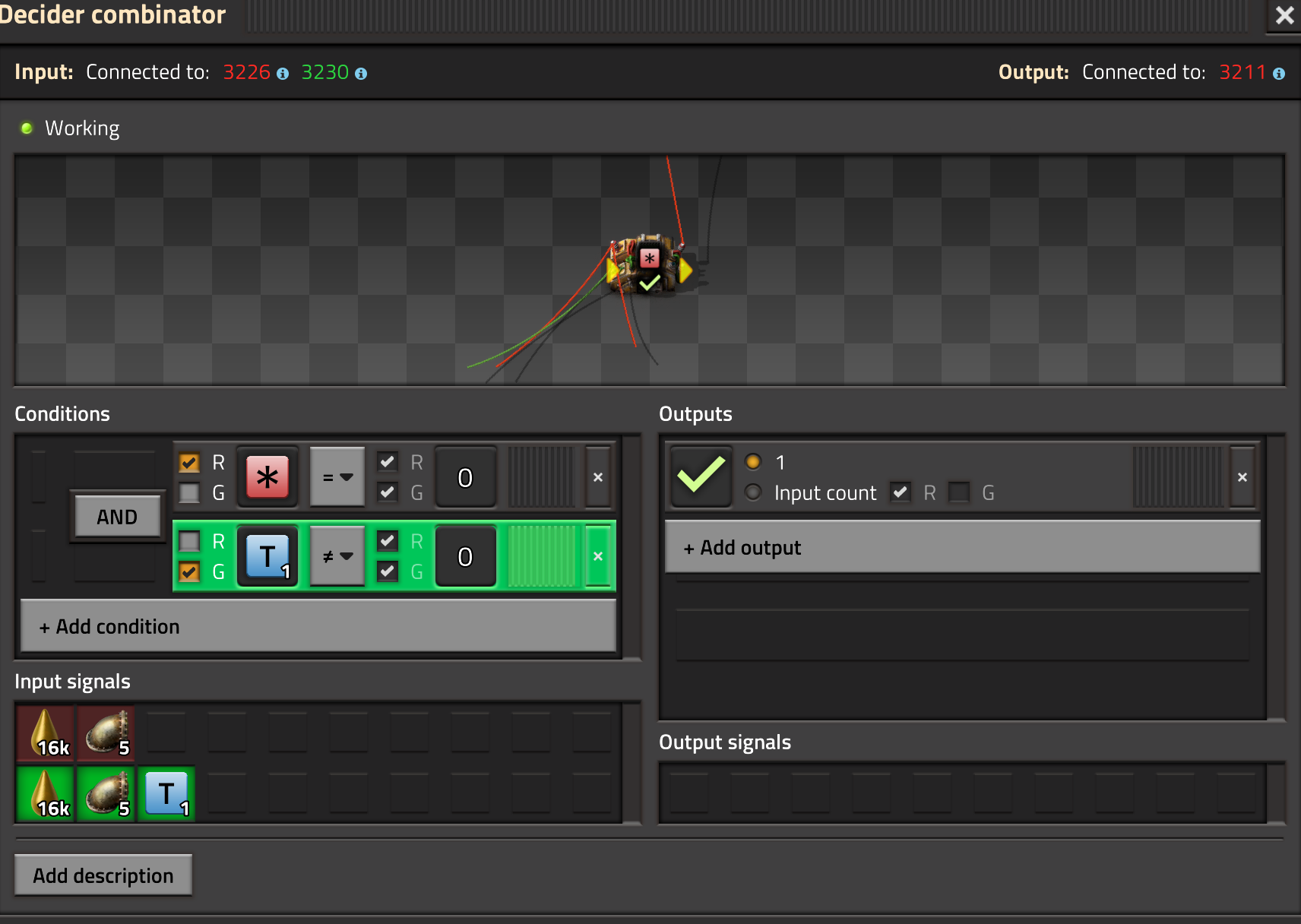Click info icon next to green 3230
The width and height of the screenshot is (1301, 924).
coord(361,74)
